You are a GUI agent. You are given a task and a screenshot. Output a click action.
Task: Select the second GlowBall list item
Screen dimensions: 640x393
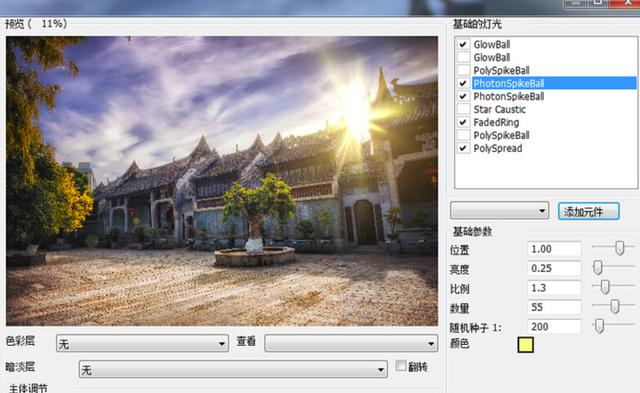tap(492, 57)
